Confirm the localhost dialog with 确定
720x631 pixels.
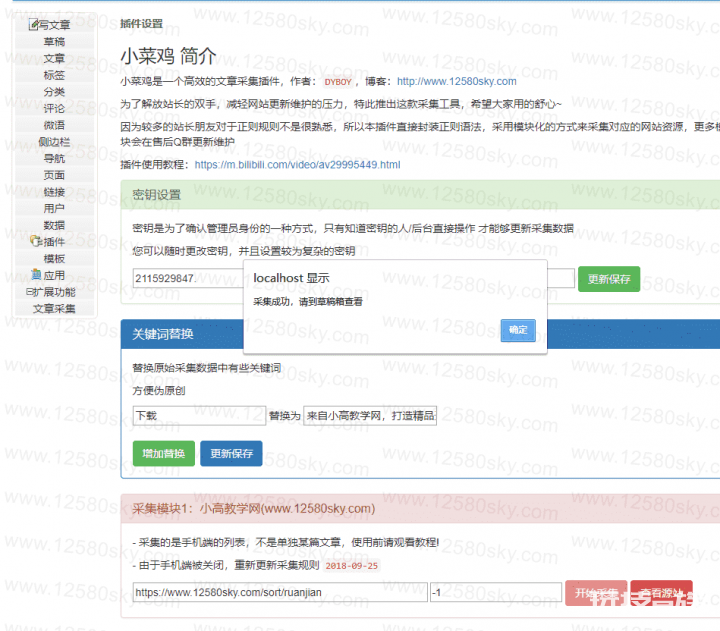click(518, 330)
